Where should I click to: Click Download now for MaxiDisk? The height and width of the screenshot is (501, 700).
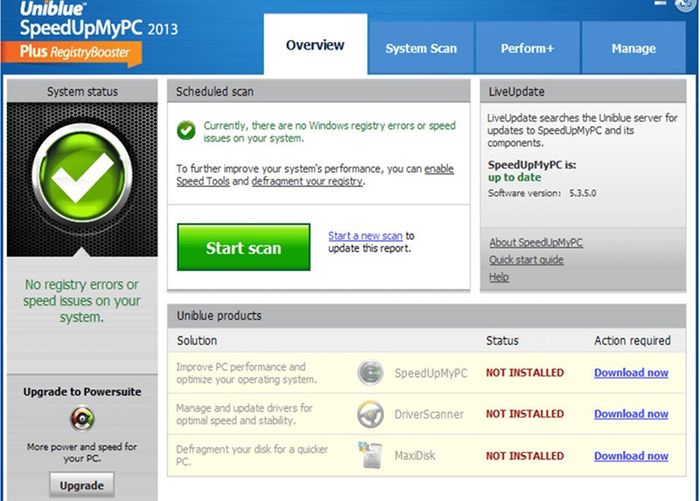pos(631,456)
